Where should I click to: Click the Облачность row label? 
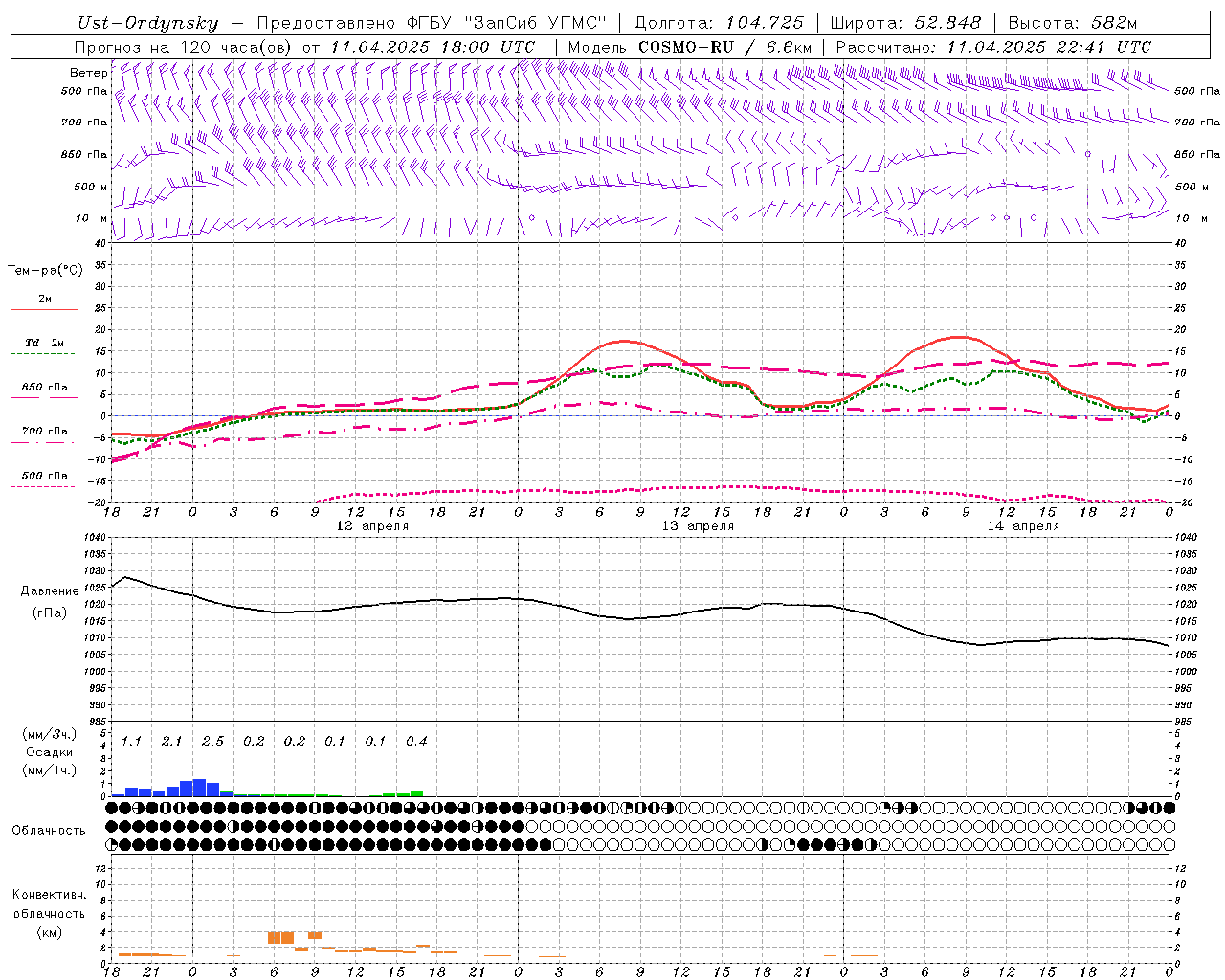49,830
